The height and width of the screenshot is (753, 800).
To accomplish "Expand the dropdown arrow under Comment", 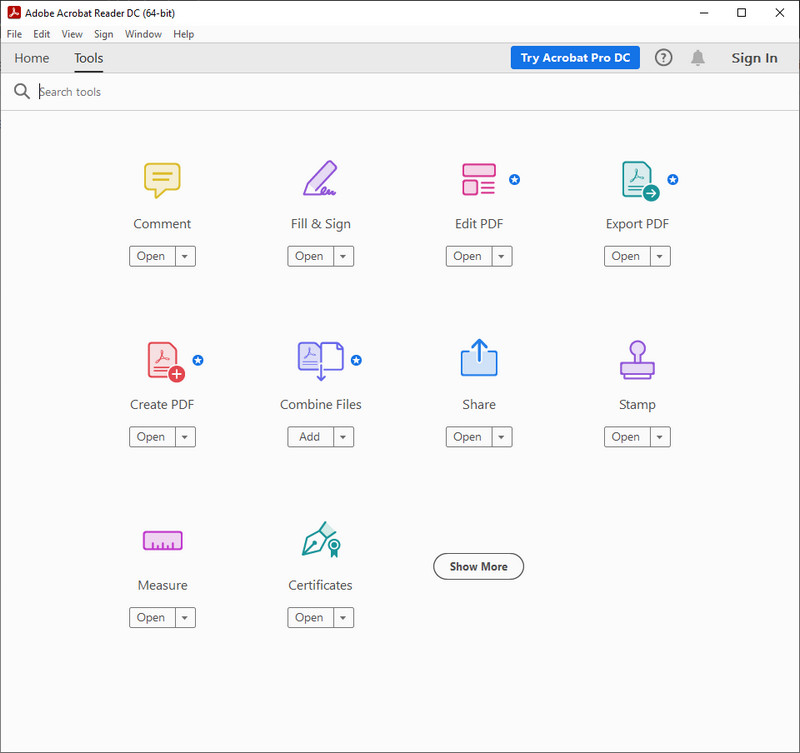I will tap(185, 257).
